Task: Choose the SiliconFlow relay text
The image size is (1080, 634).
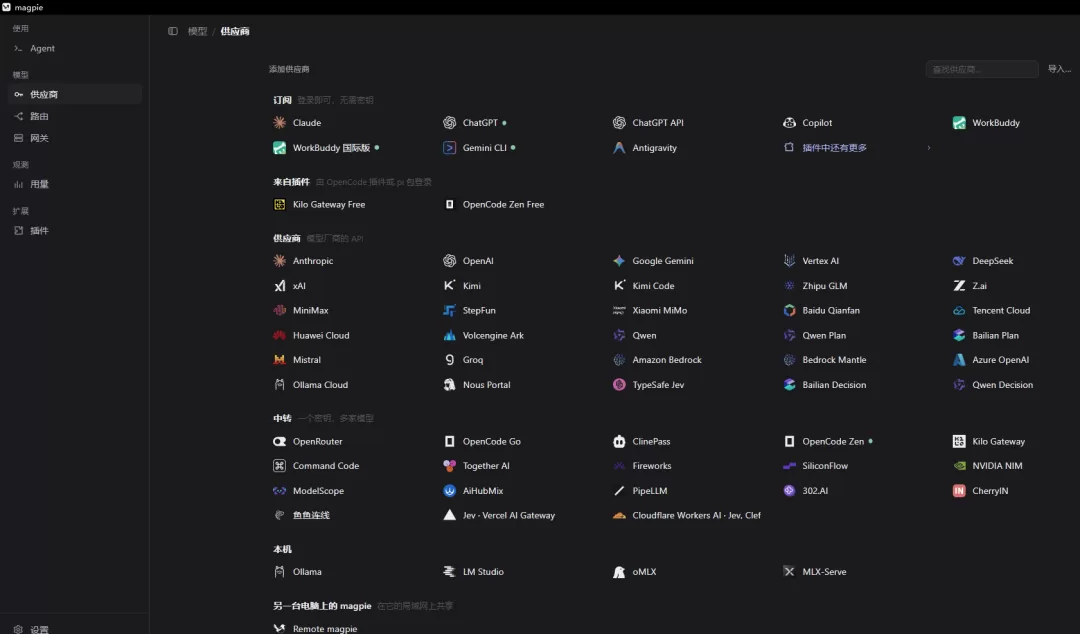Action: (825, 466)
